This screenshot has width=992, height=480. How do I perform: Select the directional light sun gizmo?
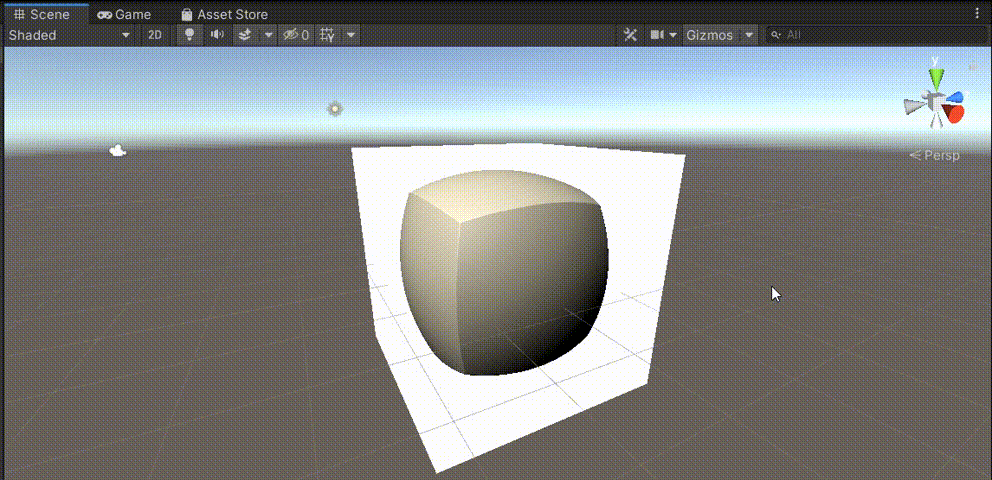[335, 109]
